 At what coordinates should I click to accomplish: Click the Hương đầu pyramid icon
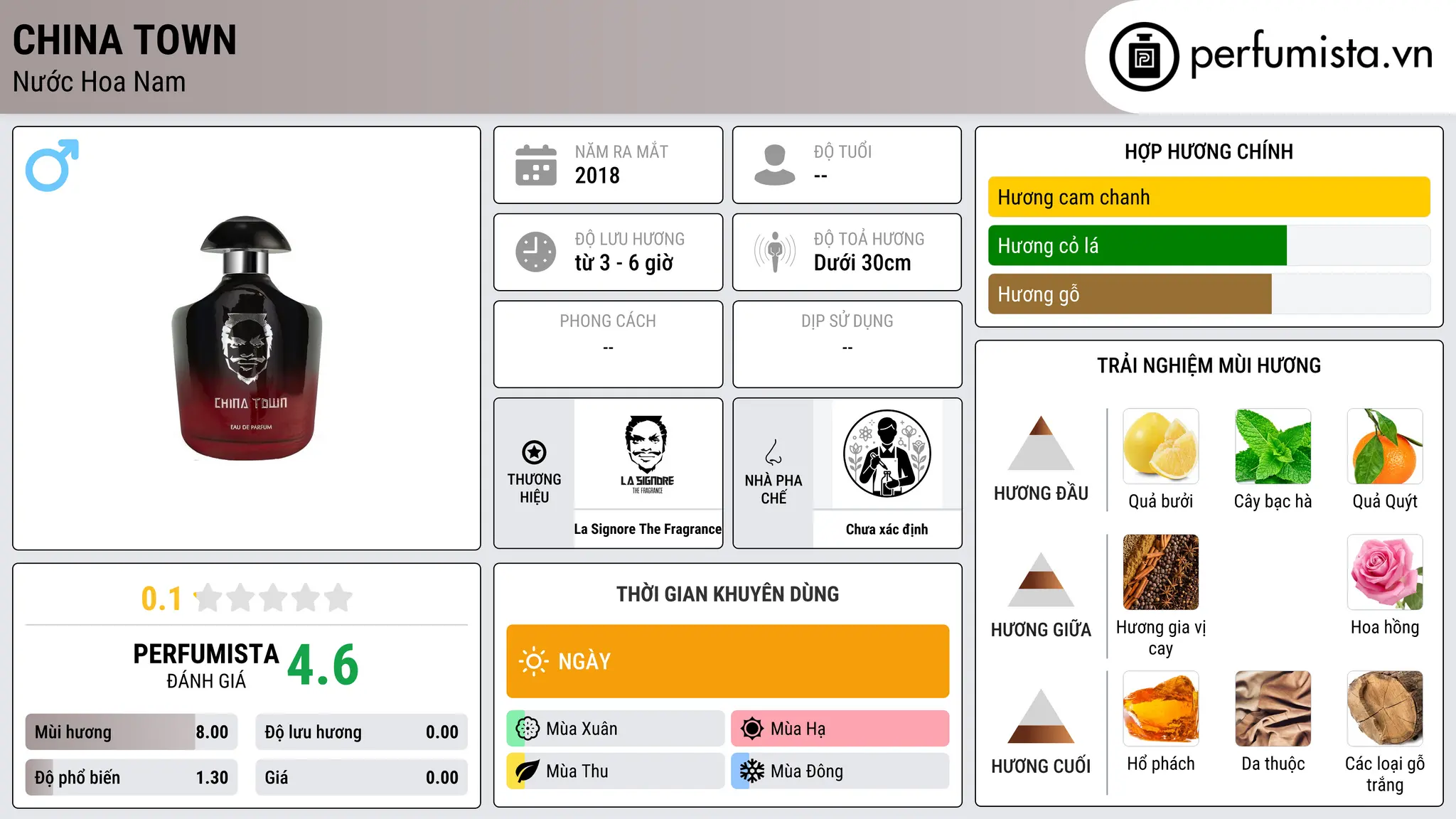pyautogui.click(x=1041, y=443)
